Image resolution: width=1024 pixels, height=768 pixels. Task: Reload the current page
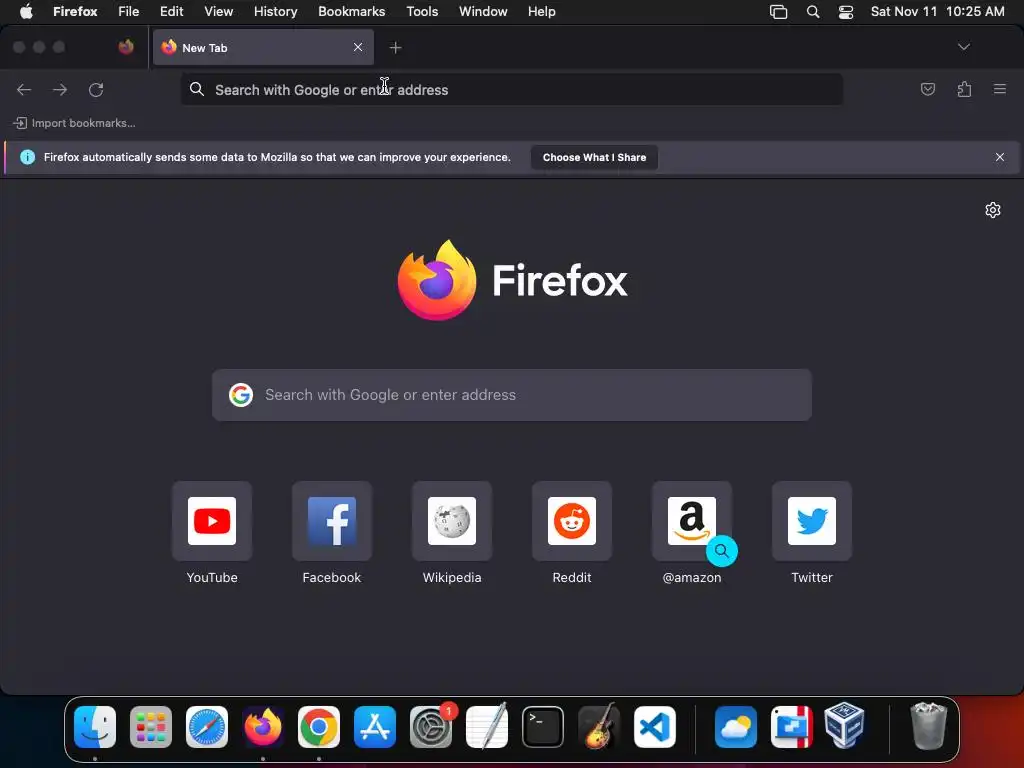coord(96,89)
